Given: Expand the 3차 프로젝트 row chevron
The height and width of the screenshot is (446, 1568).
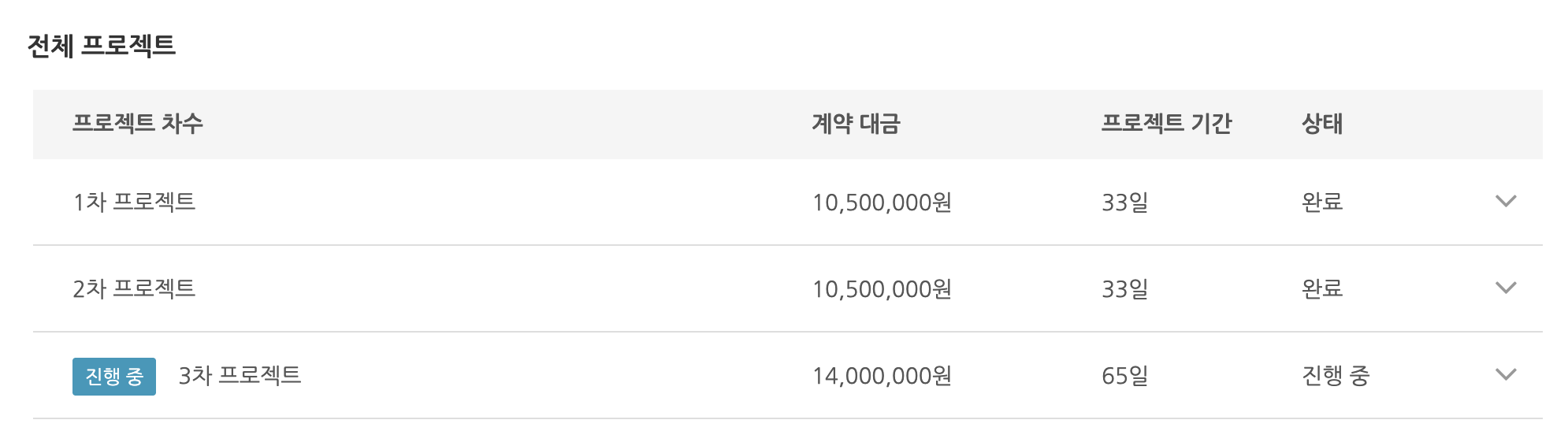Looking at the screenshot, I should point(1505,375).
